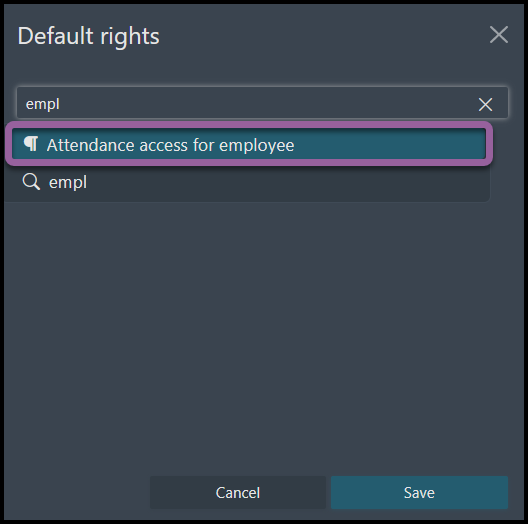Click the X inside the search box

pyautogui.click(x=485, y=104)
